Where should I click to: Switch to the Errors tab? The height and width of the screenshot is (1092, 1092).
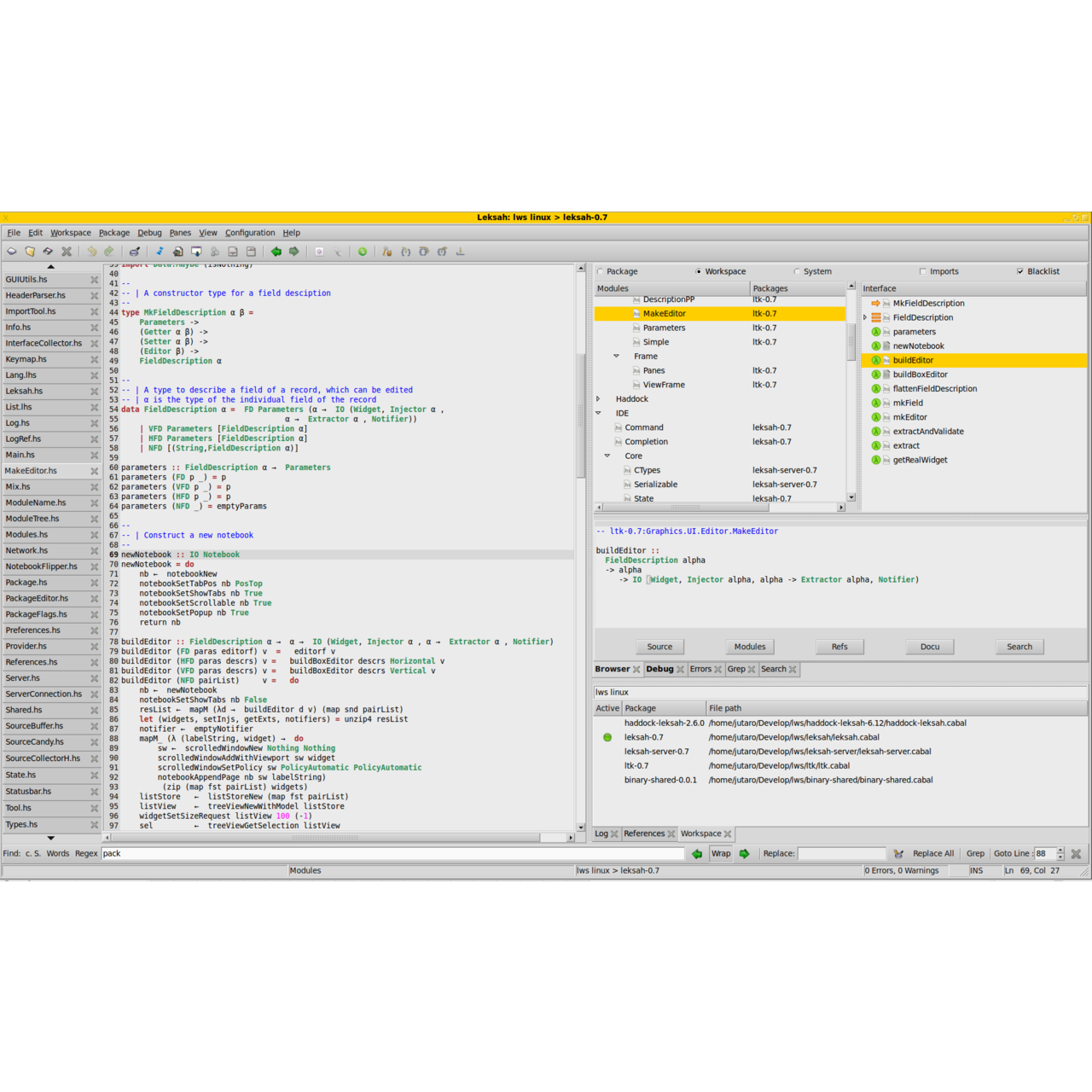pyautogui.click(x=700, y=669)
